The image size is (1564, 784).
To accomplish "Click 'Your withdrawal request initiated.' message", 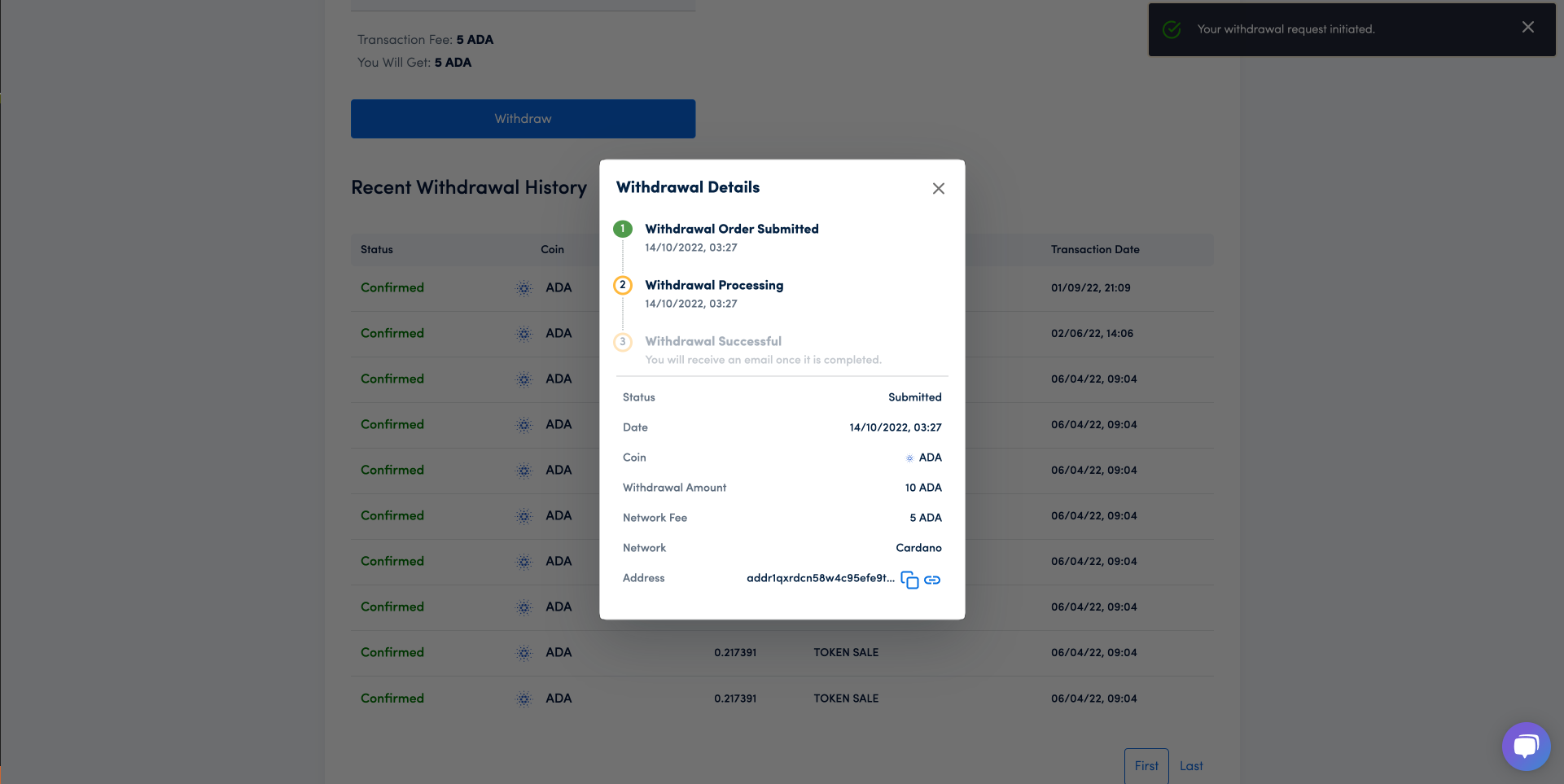I will [1286, 29].
